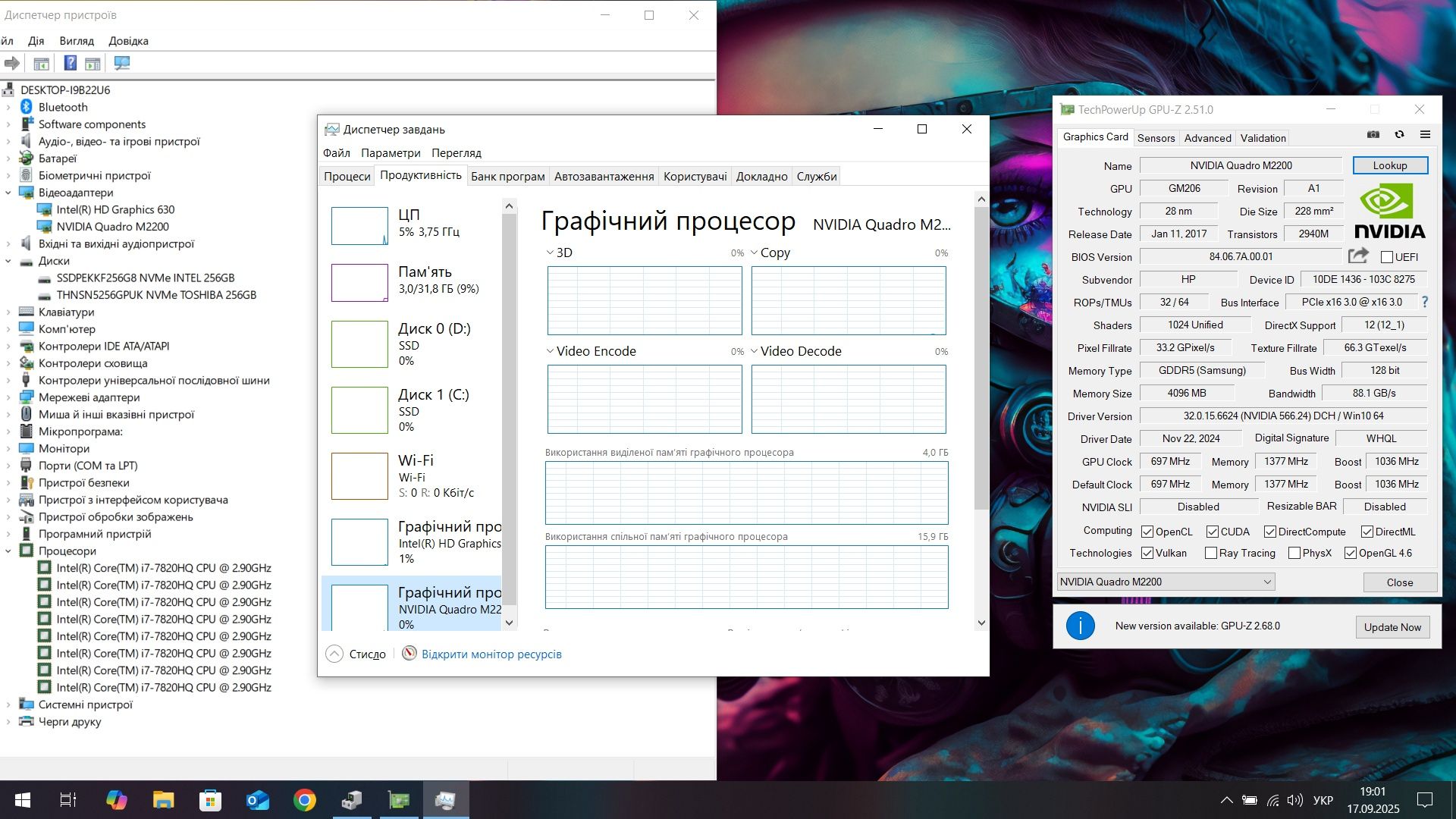This screenshot has height=819, width=1456.
Task: Open Outlook from taskbar
Action: 258,800
